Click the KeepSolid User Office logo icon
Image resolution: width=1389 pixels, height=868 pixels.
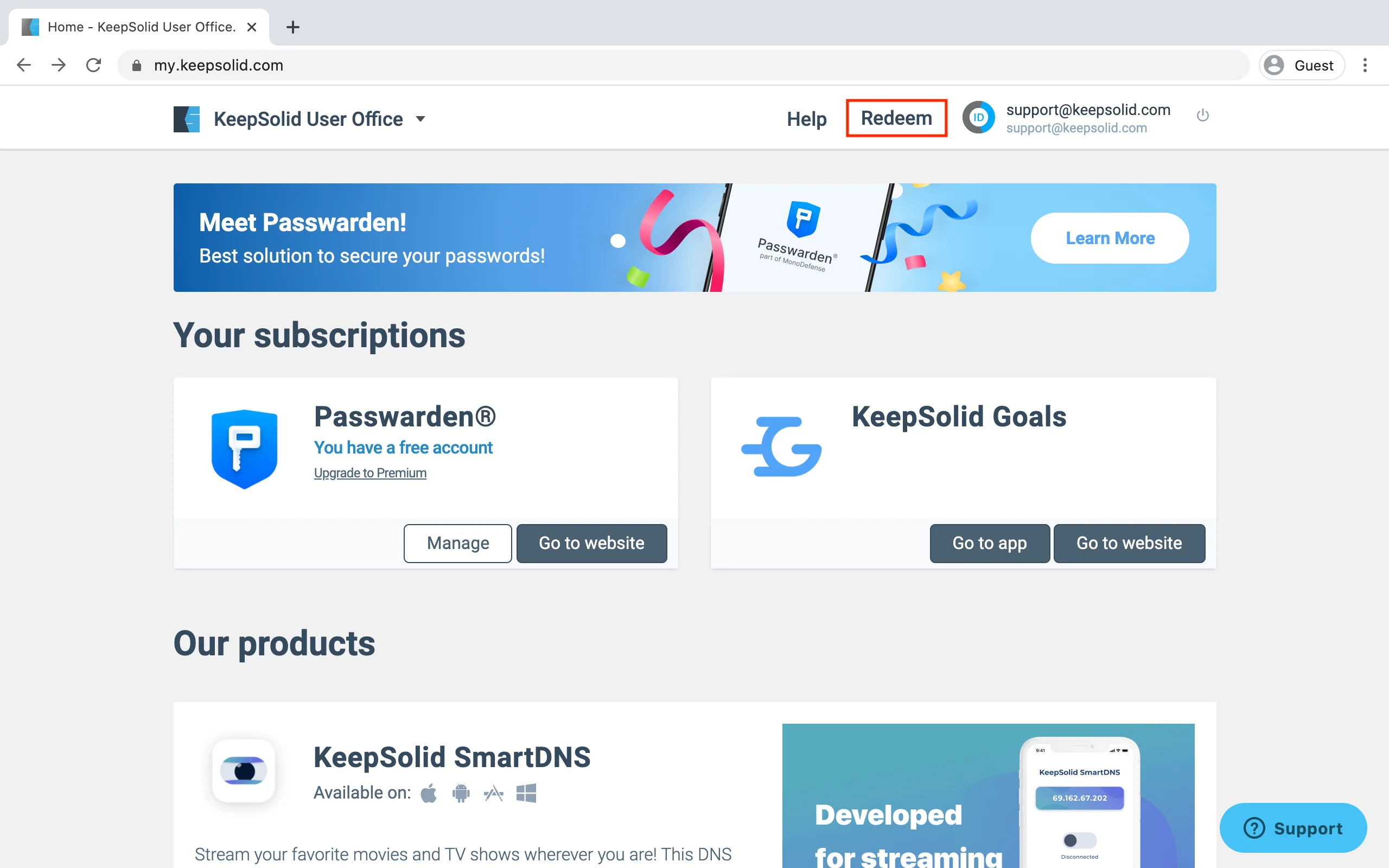[x=187, y=119]
